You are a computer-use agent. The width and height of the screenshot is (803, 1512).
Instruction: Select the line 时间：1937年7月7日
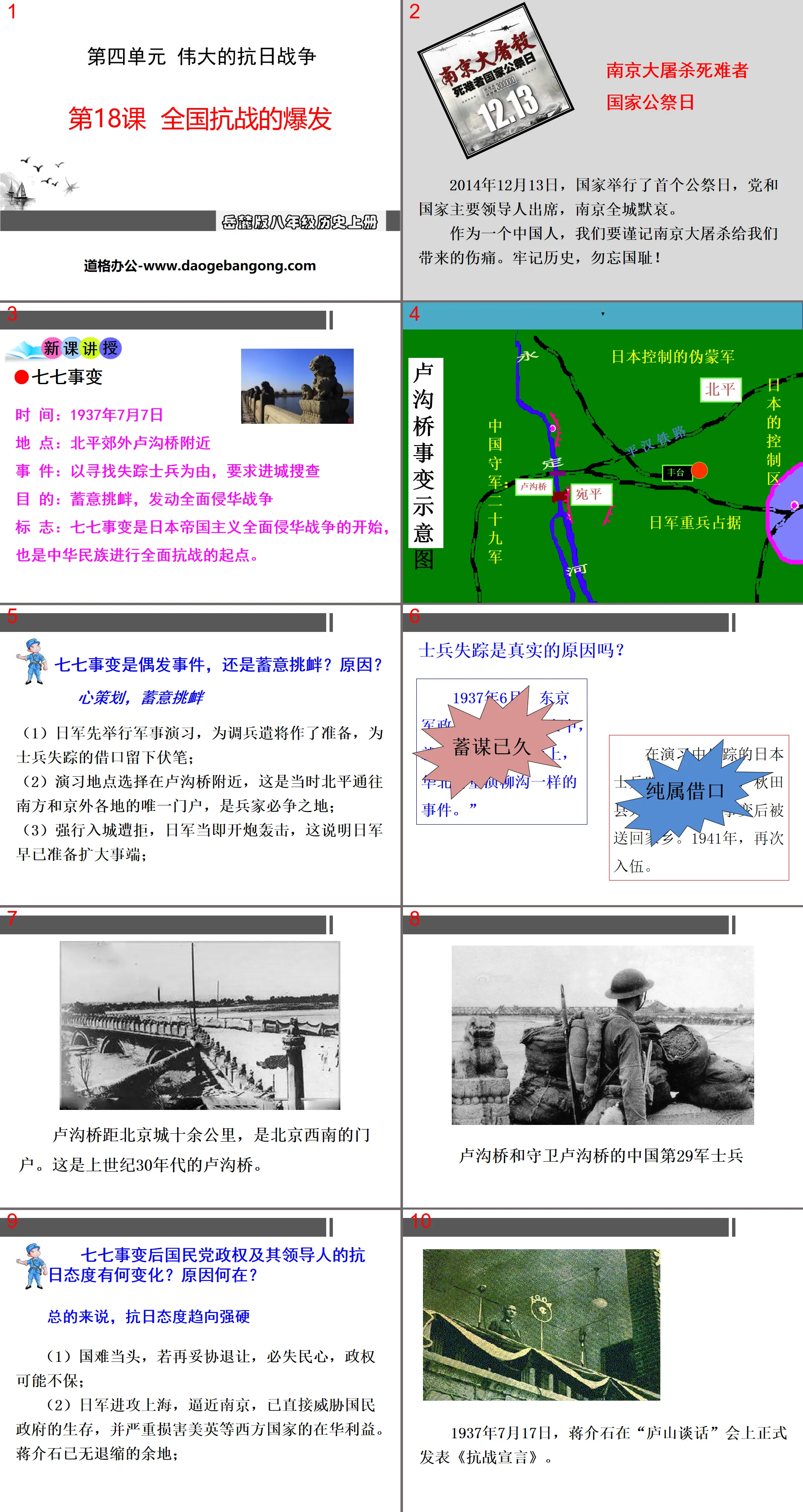point(89,415)
